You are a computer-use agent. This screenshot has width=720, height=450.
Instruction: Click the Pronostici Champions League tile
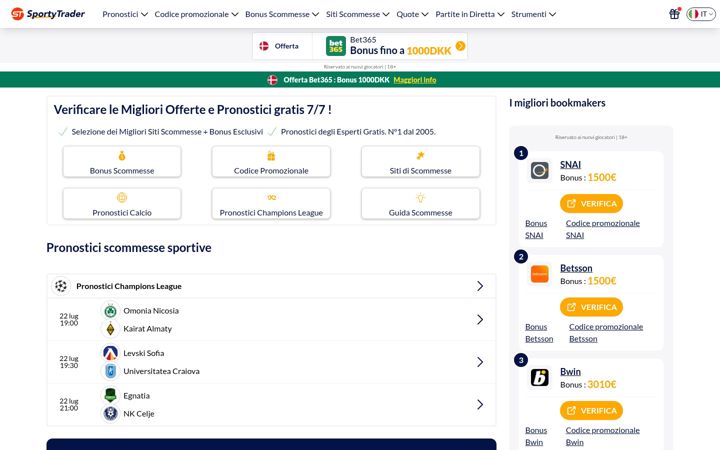point(271,203)
